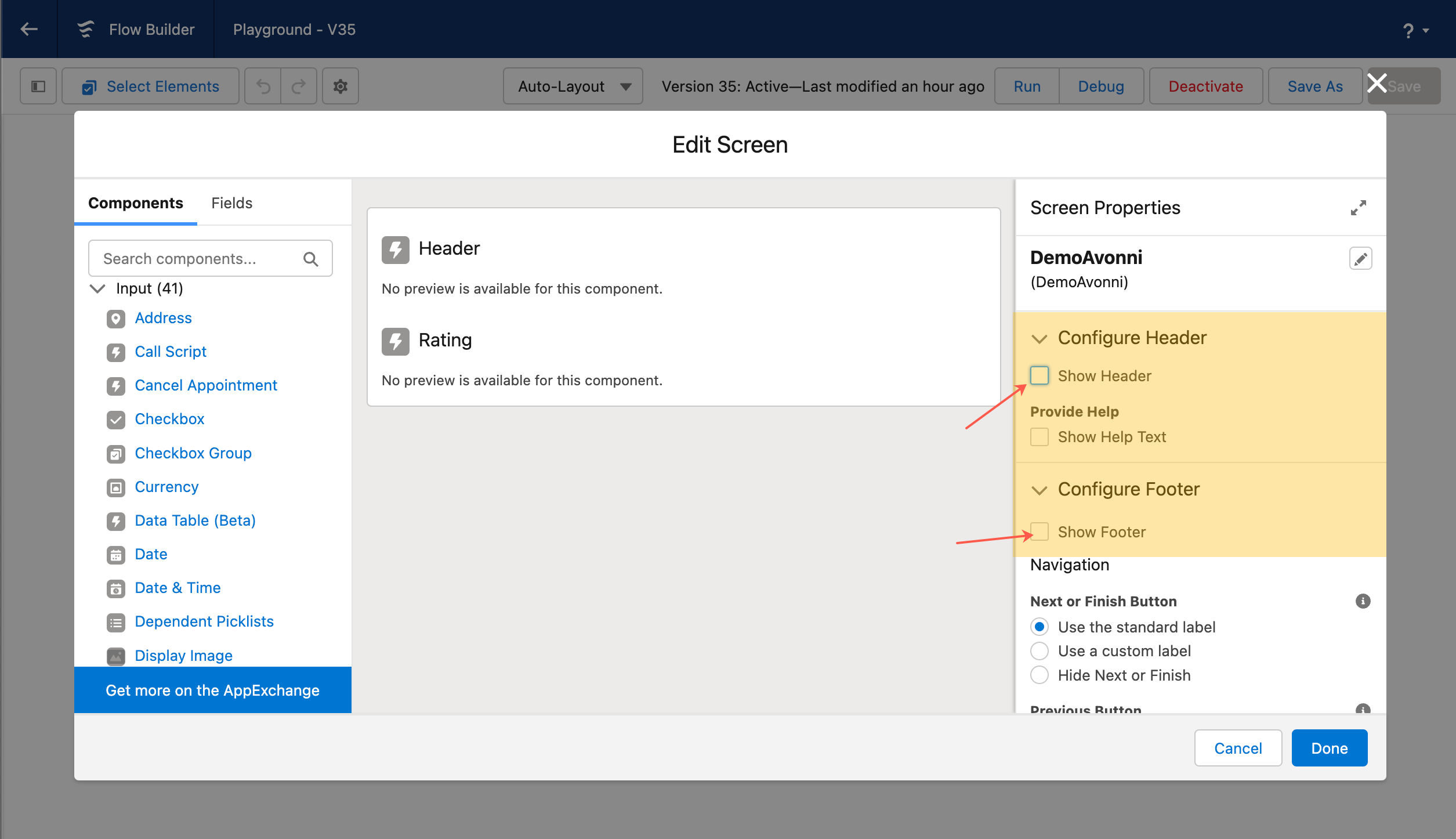Click the back arrow in the header
Image resolution: width=1456 pixels, height=839 pixels.
(x=29, y=29)
